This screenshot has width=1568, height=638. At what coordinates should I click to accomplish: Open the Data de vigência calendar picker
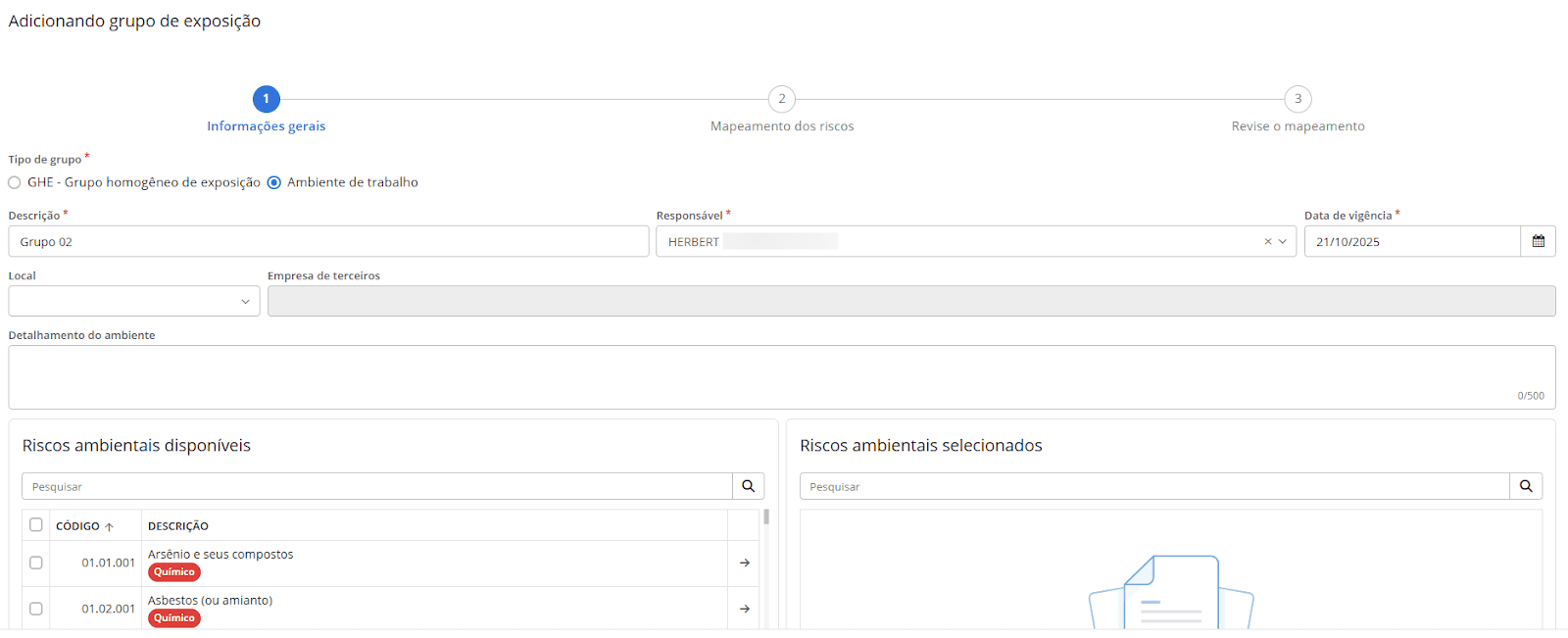point(1538,241)
